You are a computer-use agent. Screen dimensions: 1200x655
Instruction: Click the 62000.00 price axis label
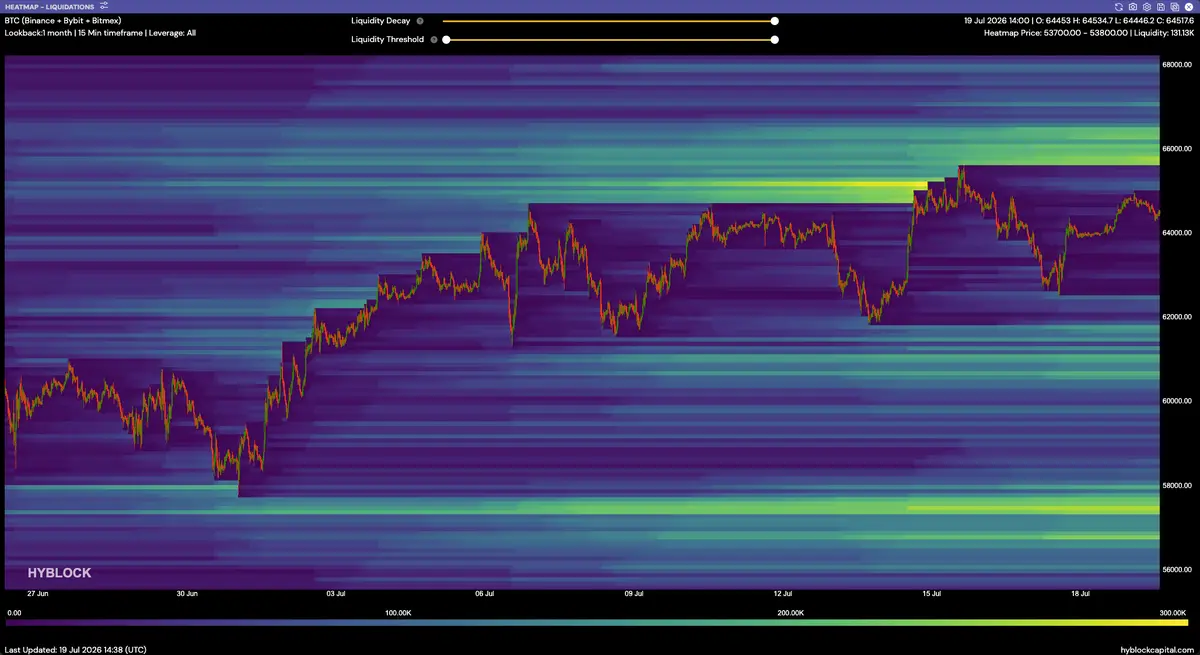pyautogui.click(x=1176, y=317)
